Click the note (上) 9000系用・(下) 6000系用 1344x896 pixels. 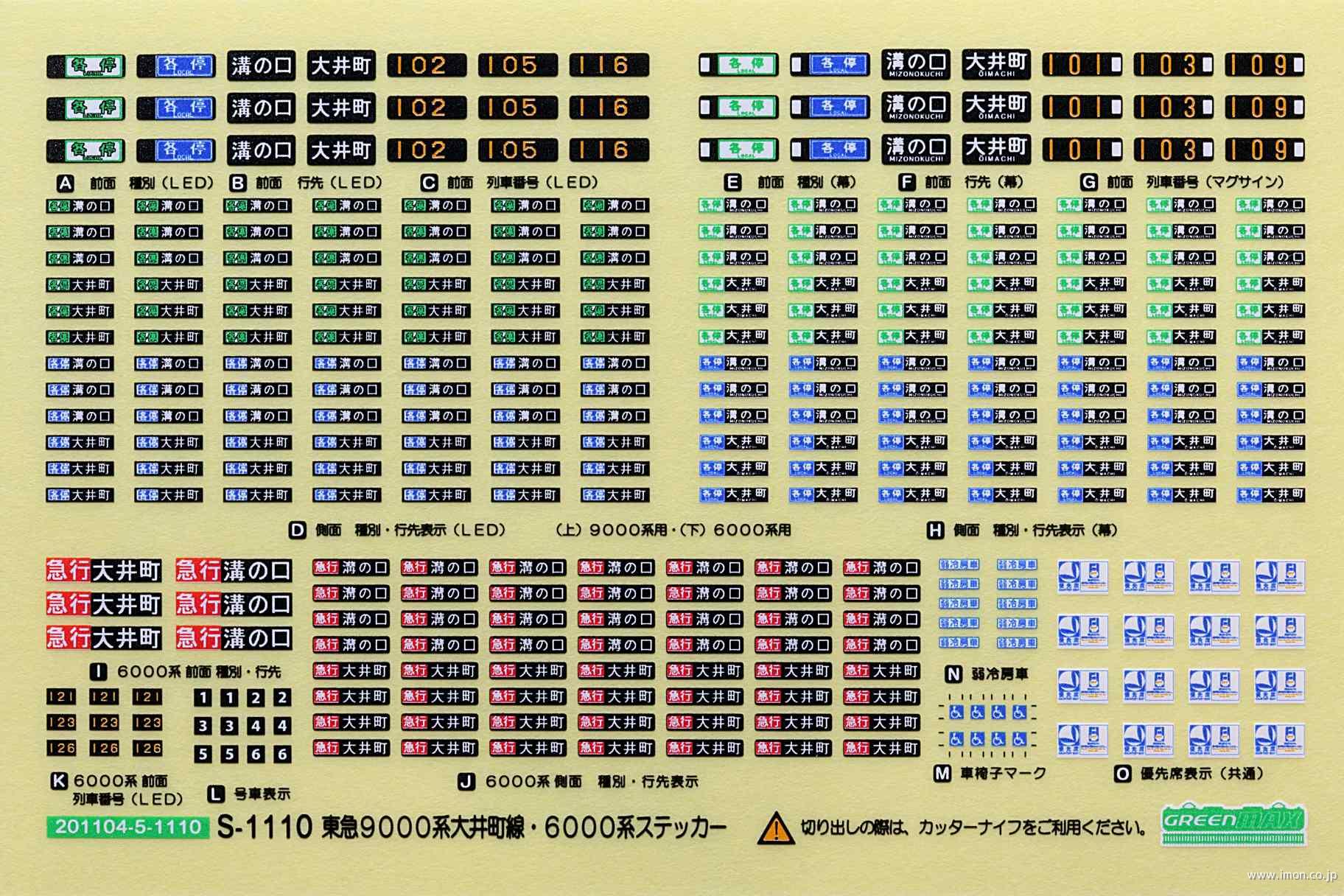(673, 530)
